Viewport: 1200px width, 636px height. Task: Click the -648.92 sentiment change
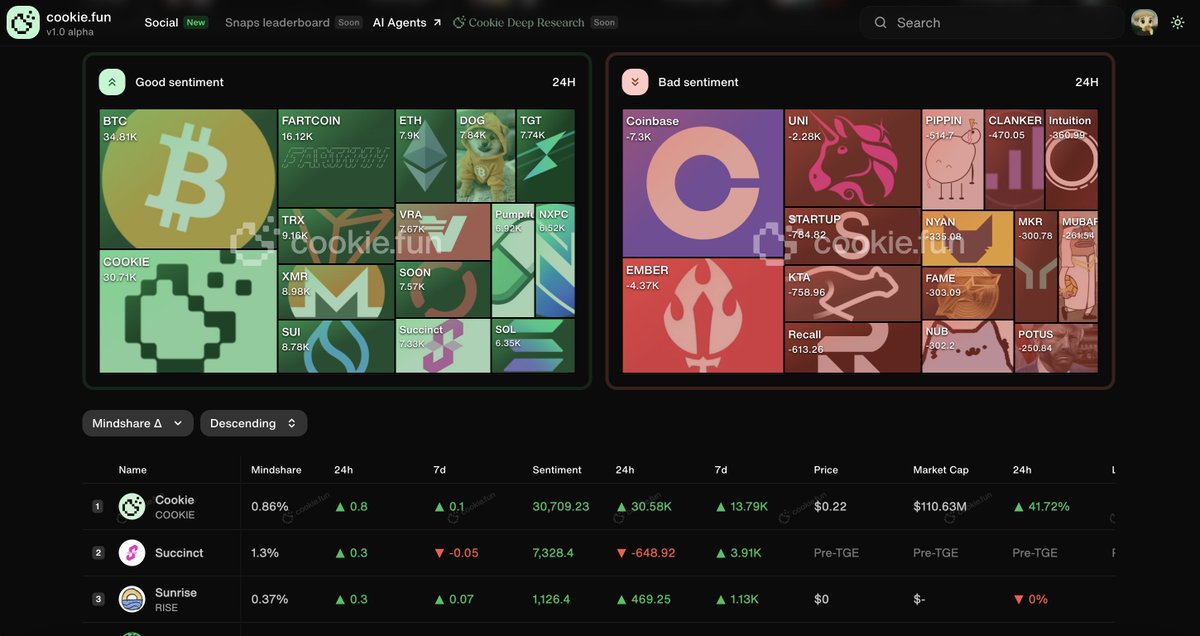click(x=645, y=553)
